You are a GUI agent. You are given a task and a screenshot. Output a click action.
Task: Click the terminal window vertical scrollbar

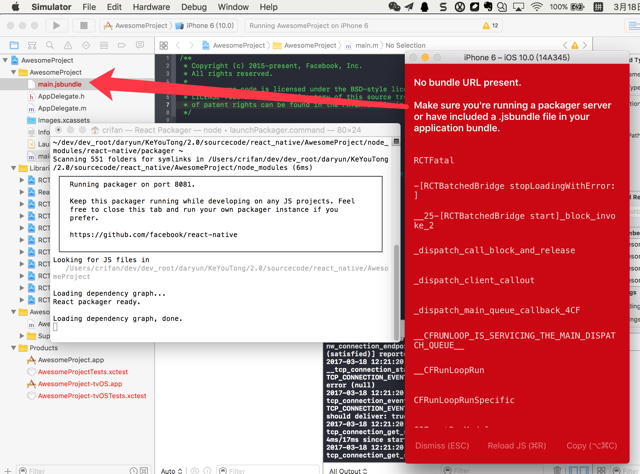point(396,293)
